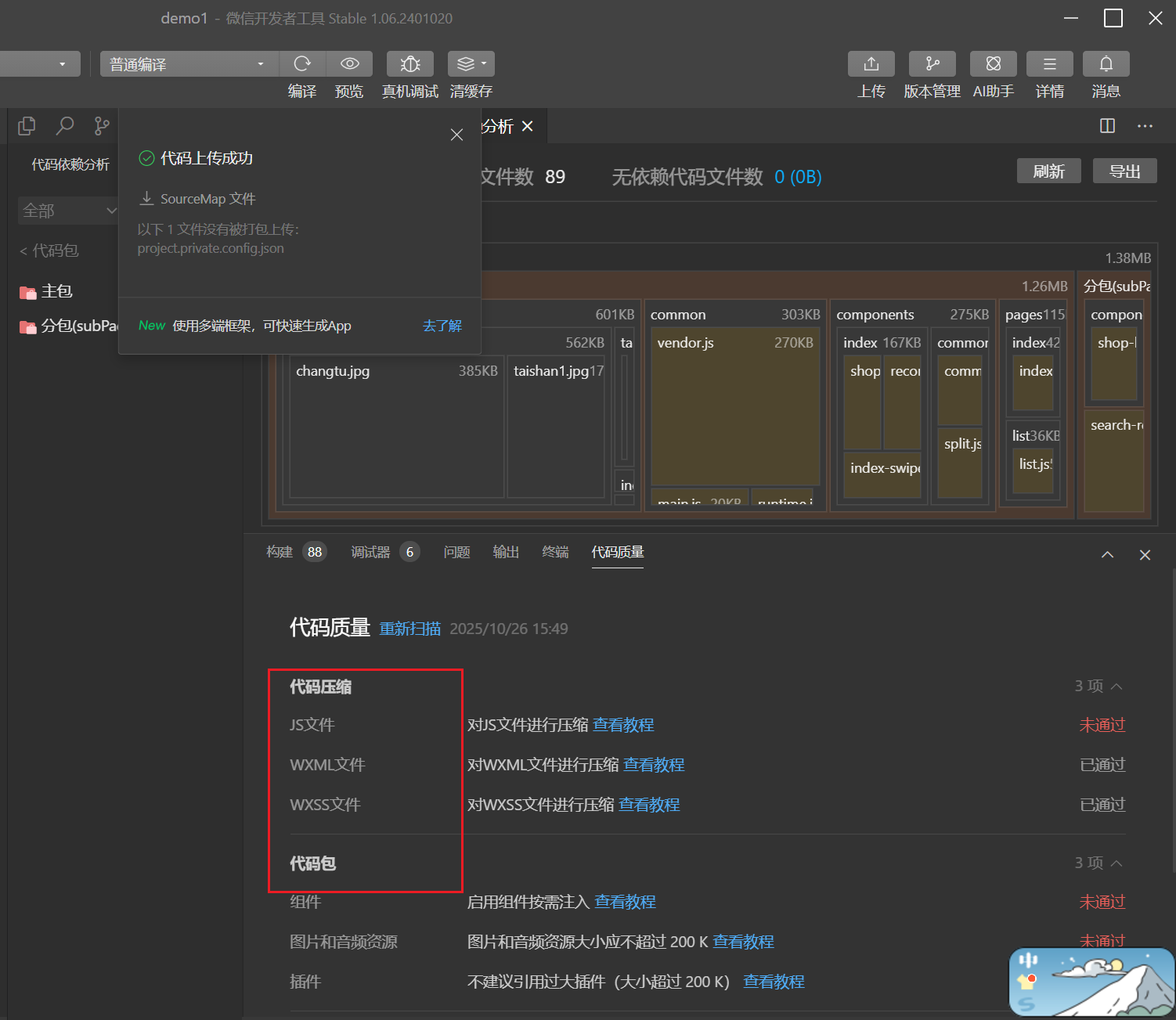Collapse the 代码压缩 3 项 section
Viewport: 1176px width, 1020px height.
1098,687
